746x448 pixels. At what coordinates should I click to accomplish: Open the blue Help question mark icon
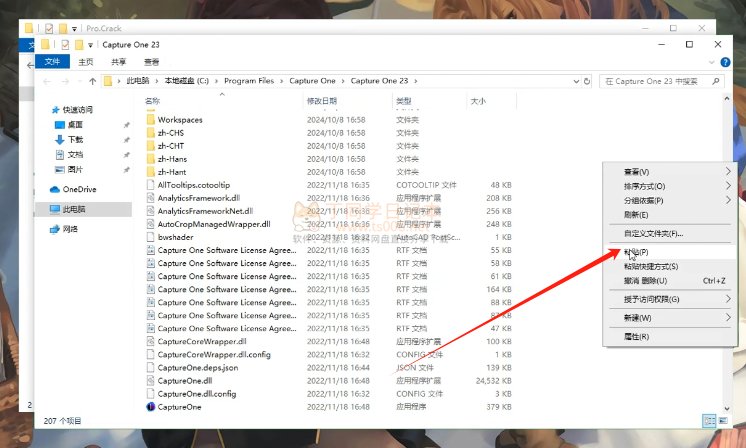[x=727, y=62]
